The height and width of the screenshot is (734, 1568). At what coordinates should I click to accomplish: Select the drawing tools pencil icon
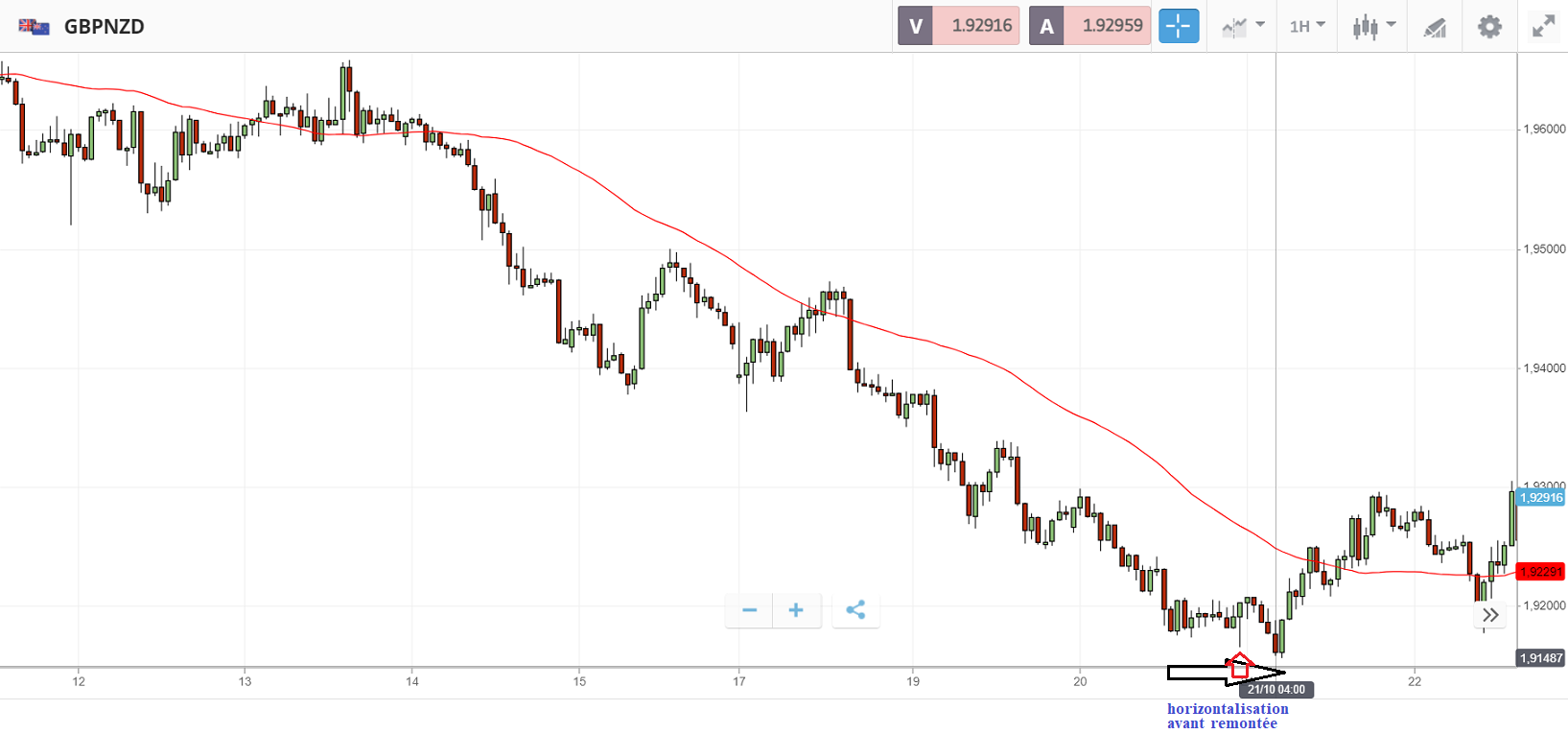(x=1435, y=27)
